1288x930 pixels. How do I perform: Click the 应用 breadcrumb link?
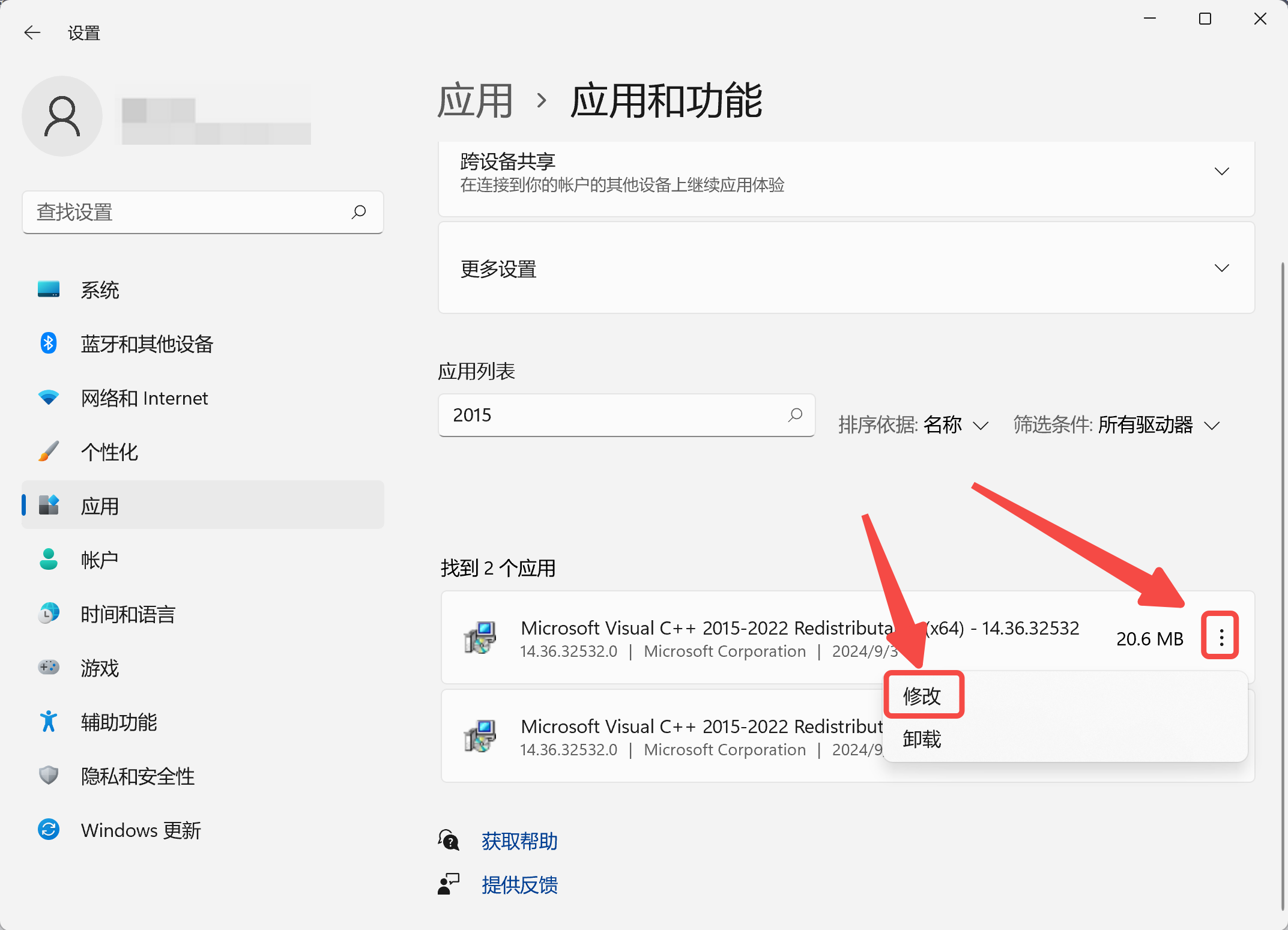[475, 100]
